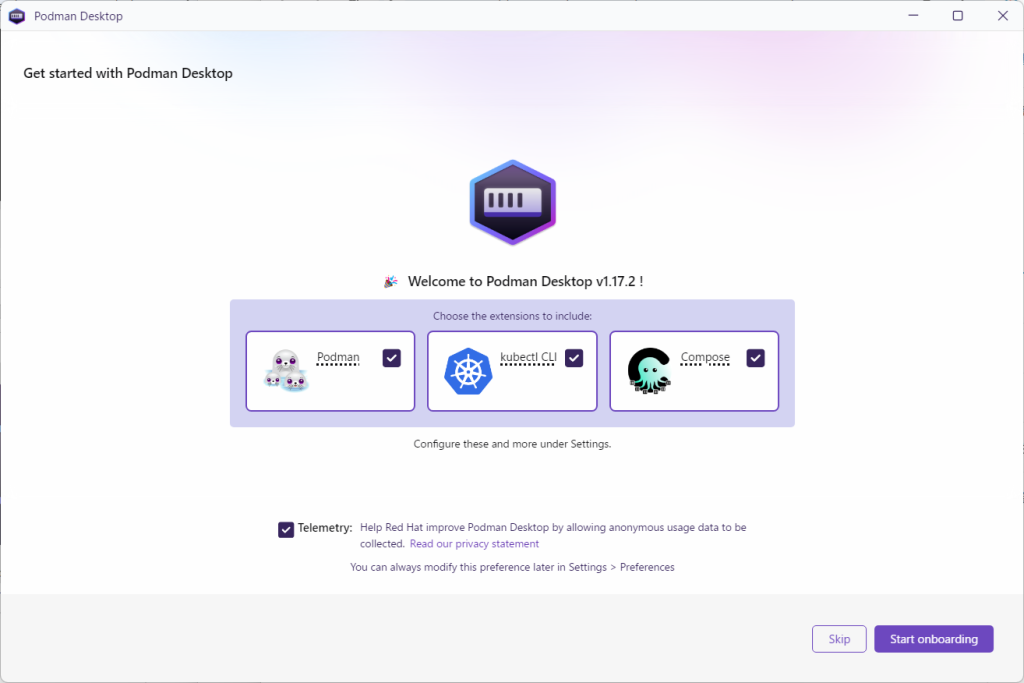
Task: Click the Compose extension name label
Action: click(x=705, y=357)
